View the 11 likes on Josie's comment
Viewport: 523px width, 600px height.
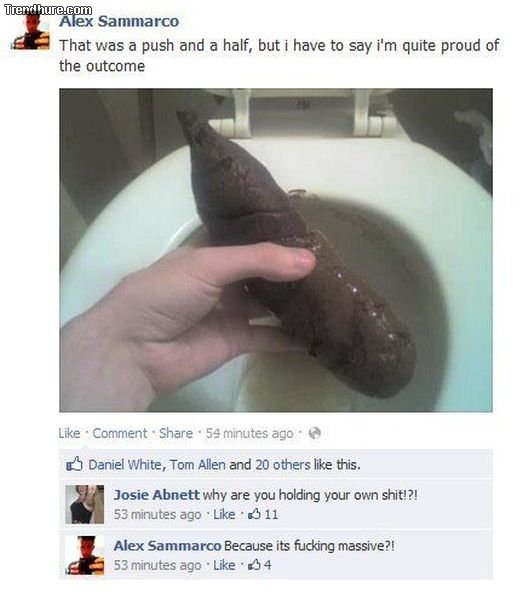click(x=263, y=514)
